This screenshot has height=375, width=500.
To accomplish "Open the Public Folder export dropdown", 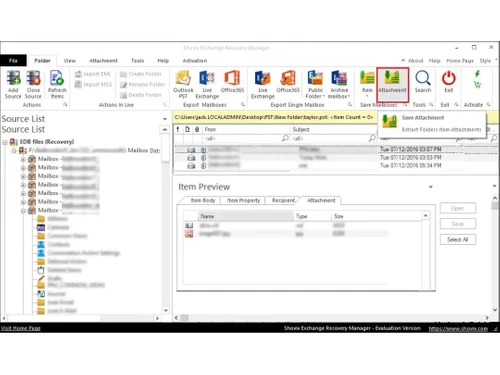I will pyautogui.click(x=315, y=84).
